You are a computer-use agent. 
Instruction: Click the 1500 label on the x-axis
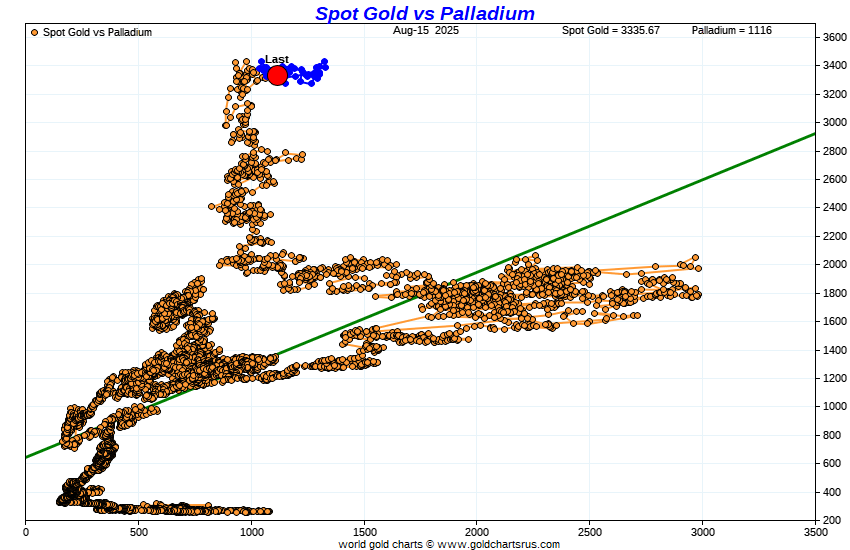pyautogui.click(x=364, y=533)
